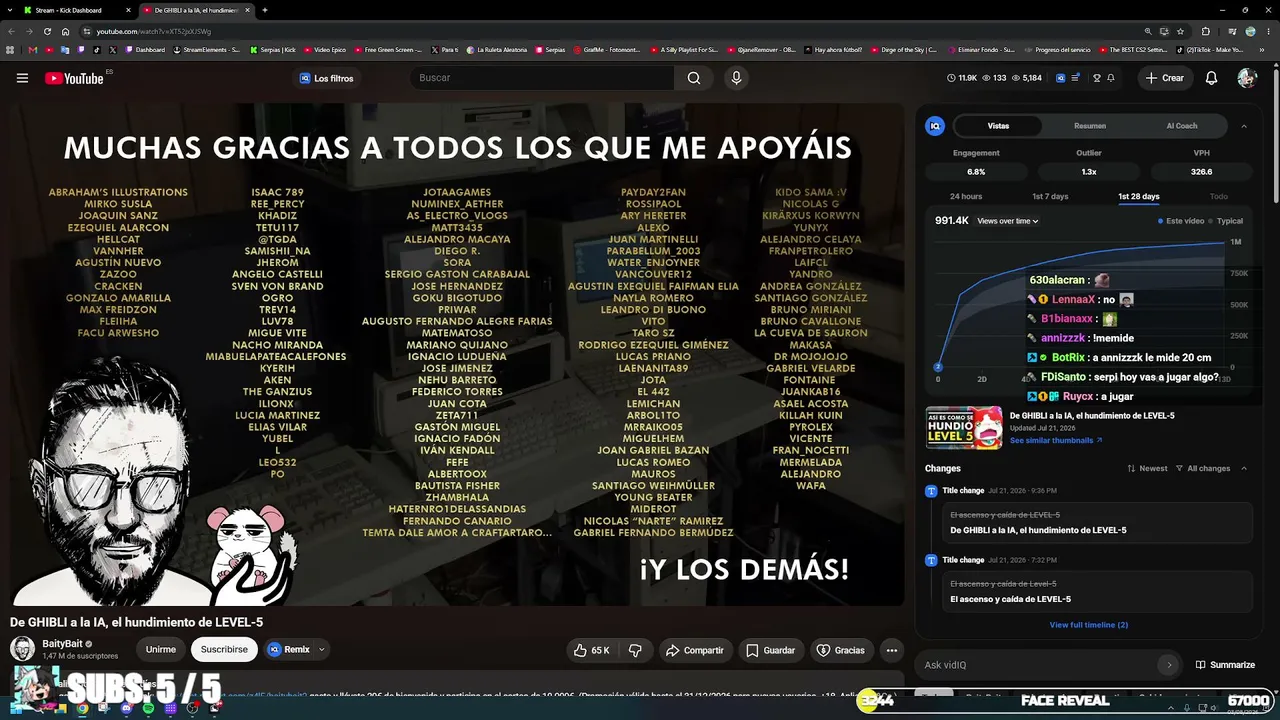
Task: Go to the browser home page
Action: [66, 31]
